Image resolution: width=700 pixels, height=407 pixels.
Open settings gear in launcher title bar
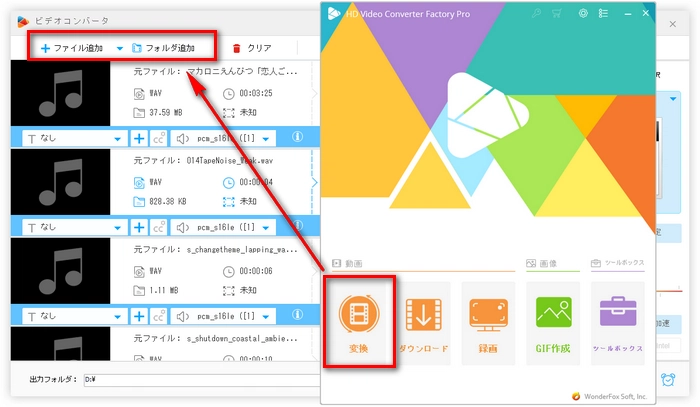tap(583, 14)
